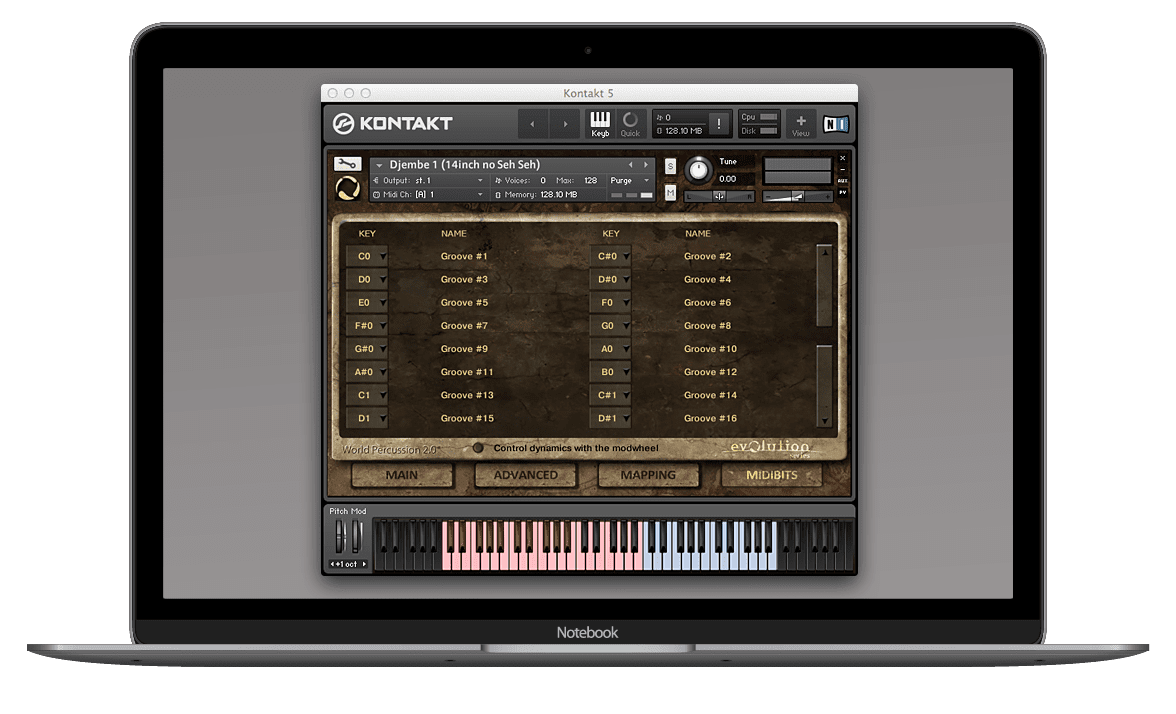Solo the Djembe instrument
Image resolution: width=1176 pixels, height=714 pixels.
(670, 166)
